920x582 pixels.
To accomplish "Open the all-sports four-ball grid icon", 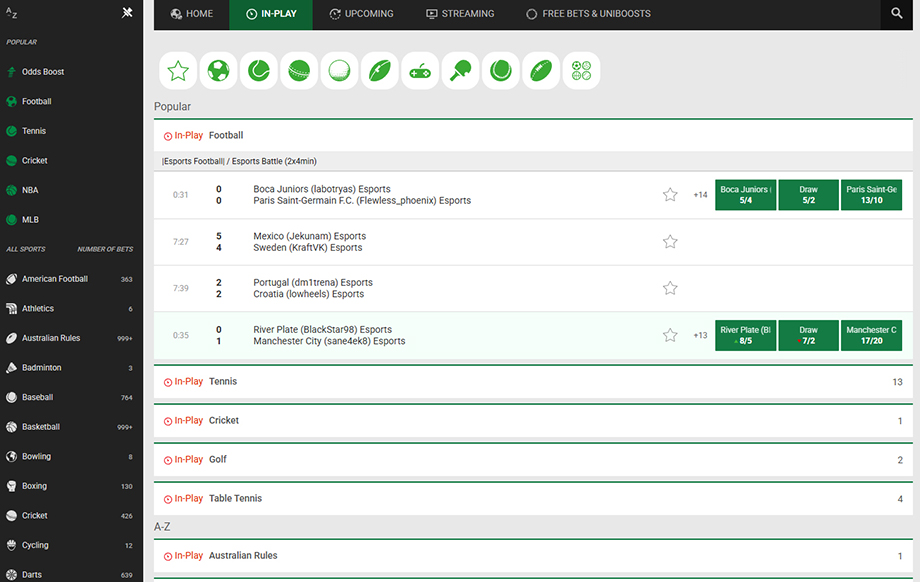I will [581, 71].
